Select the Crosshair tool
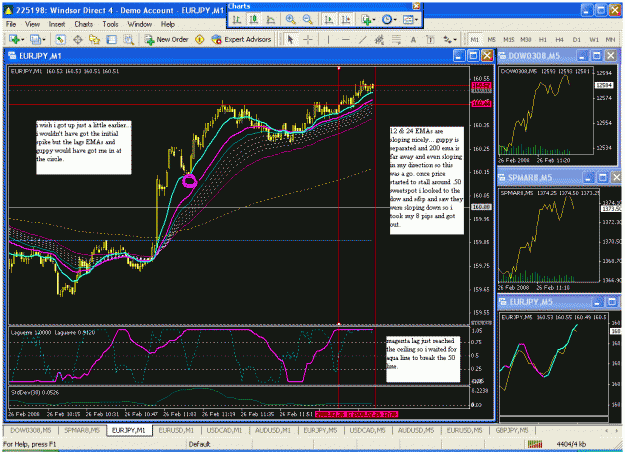This screenshot has height=452, width=625. pos(308,39)
